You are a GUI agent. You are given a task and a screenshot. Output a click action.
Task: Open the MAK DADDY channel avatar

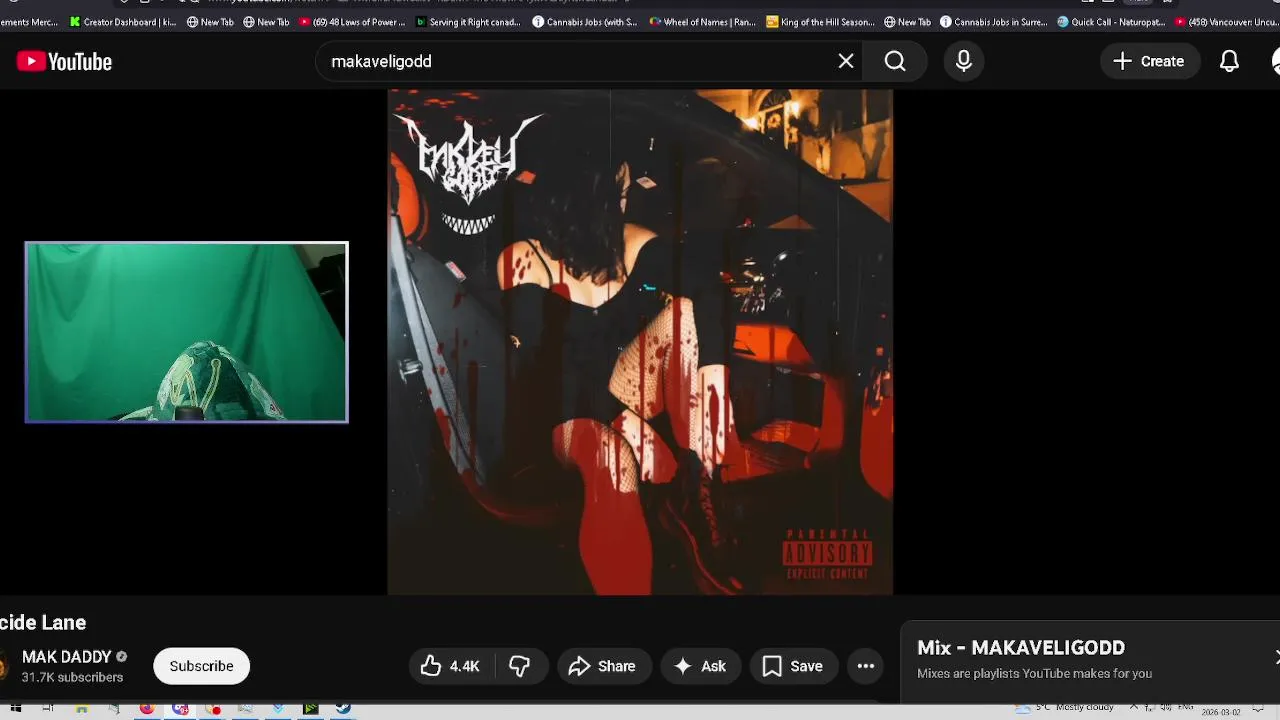coord(4,666)
